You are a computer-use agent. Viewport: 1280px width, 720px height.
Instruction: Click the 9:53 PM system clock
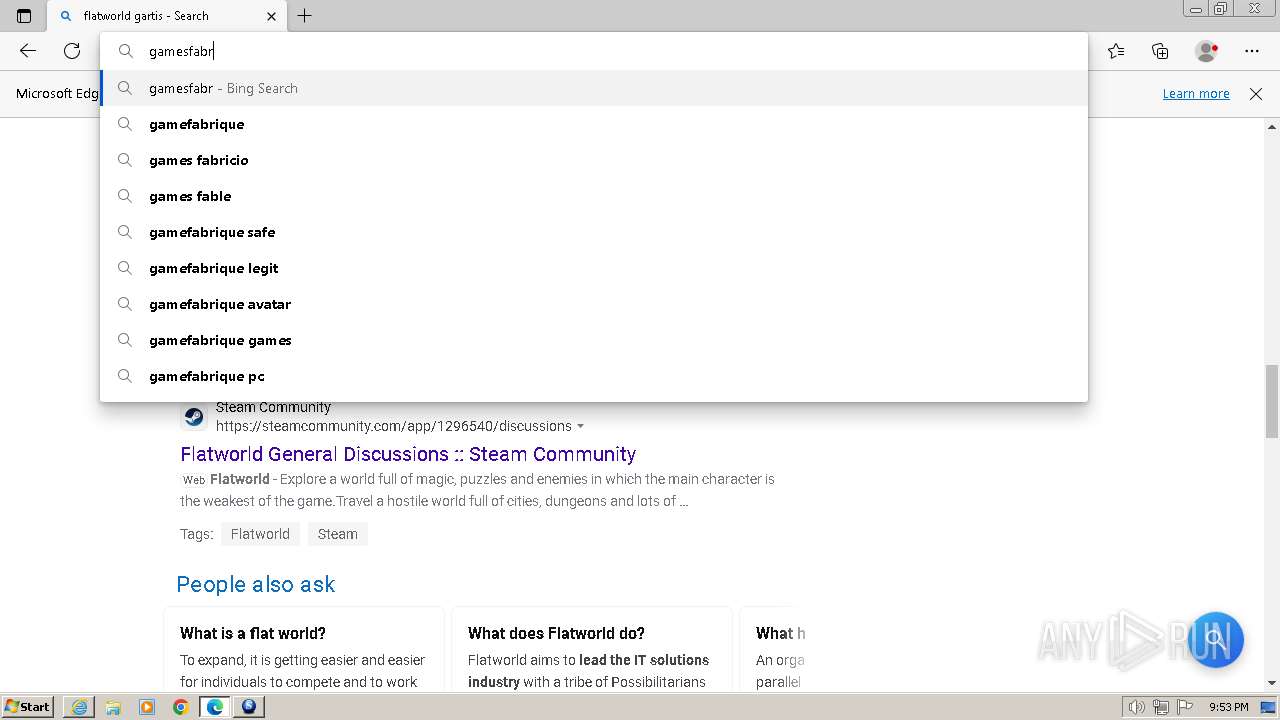(1228, 707)
